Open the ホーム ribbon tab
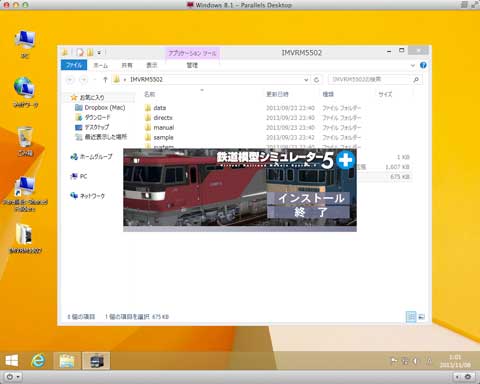The height and width of the screenshot is (384, 480). pos(101,65)
